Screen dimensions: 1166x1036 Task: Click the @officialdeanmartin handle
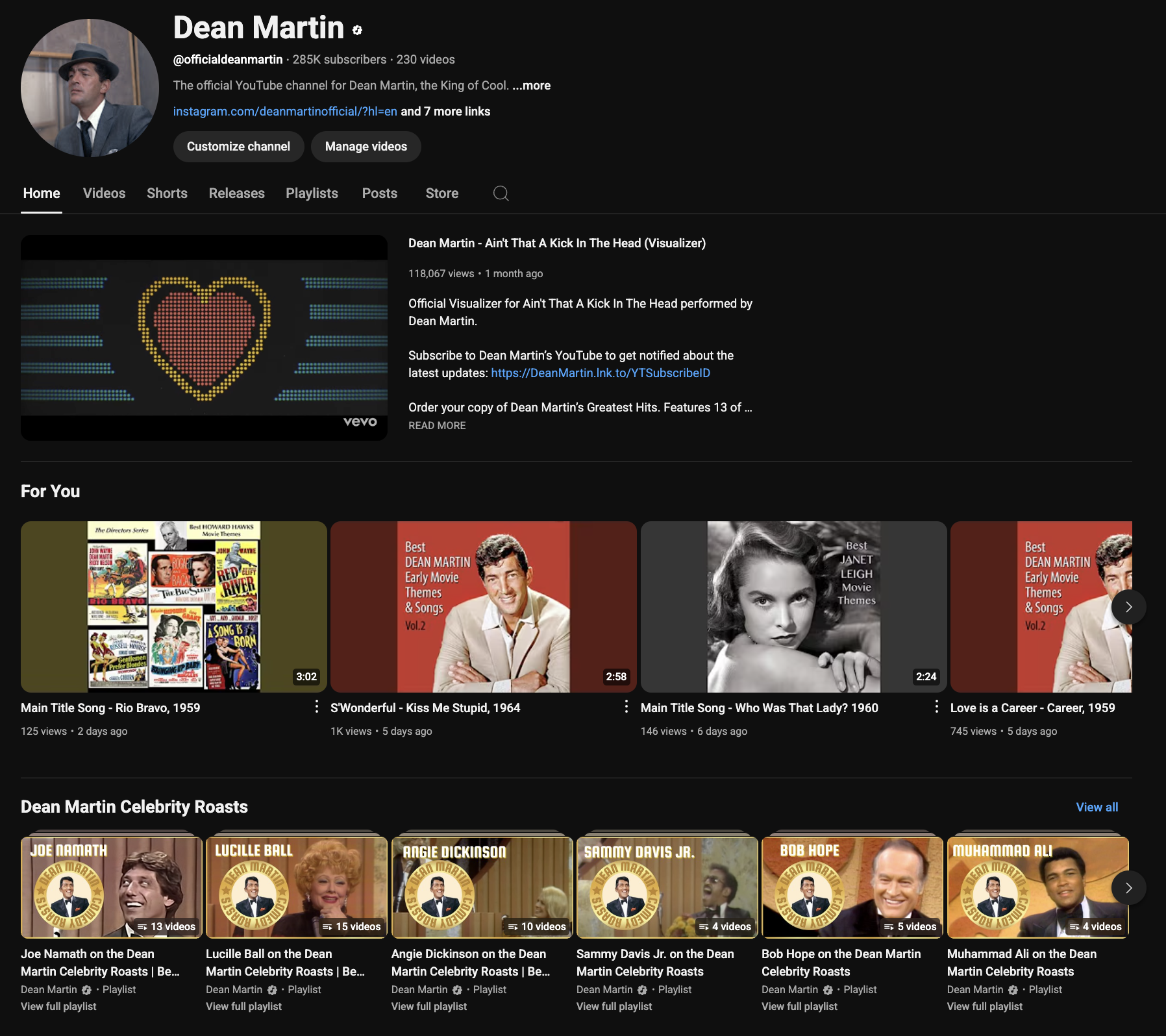(228, 59)
